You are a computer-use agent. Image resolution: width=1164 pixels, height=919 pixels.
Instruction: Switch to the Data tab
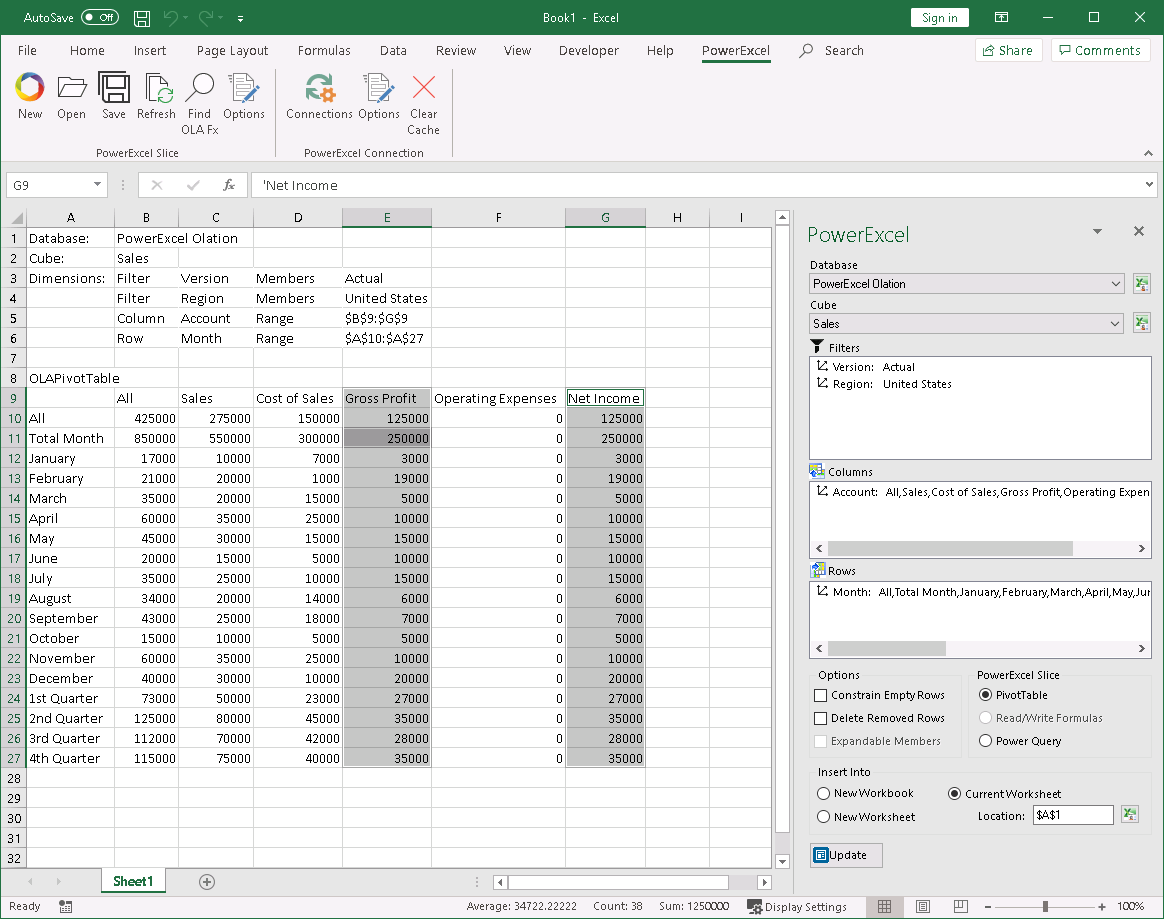pos(393,50)
